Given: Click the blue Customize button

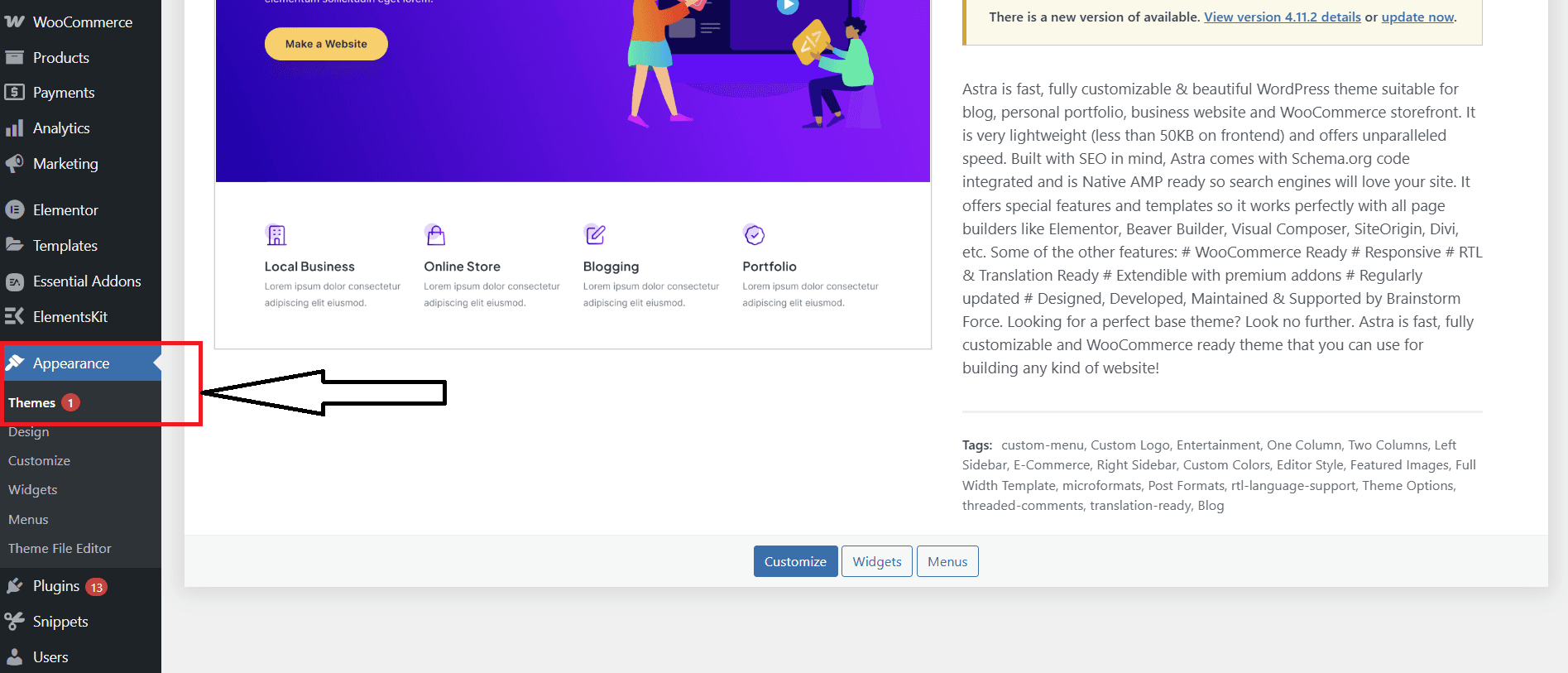Looking at the screenshot, I should (x=795, y=561).
